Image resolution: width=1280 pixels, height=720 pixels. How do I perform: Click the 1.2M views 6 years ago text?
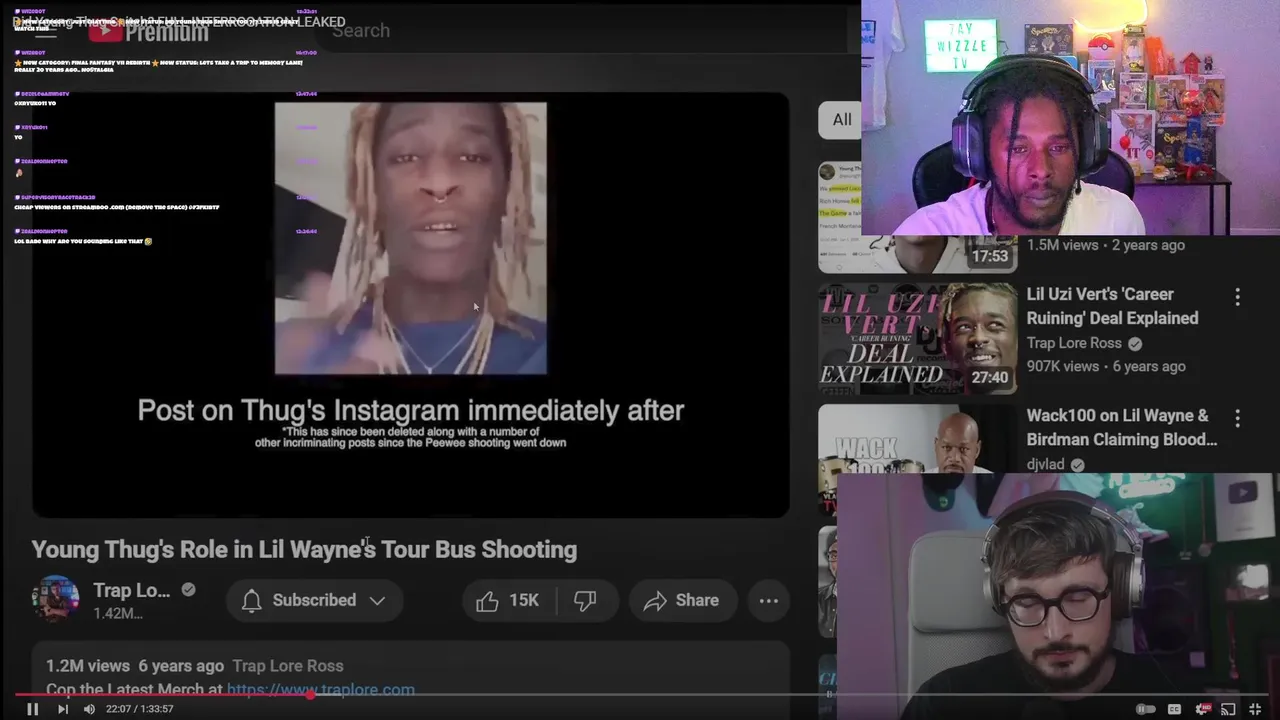[x=135, y=666]
